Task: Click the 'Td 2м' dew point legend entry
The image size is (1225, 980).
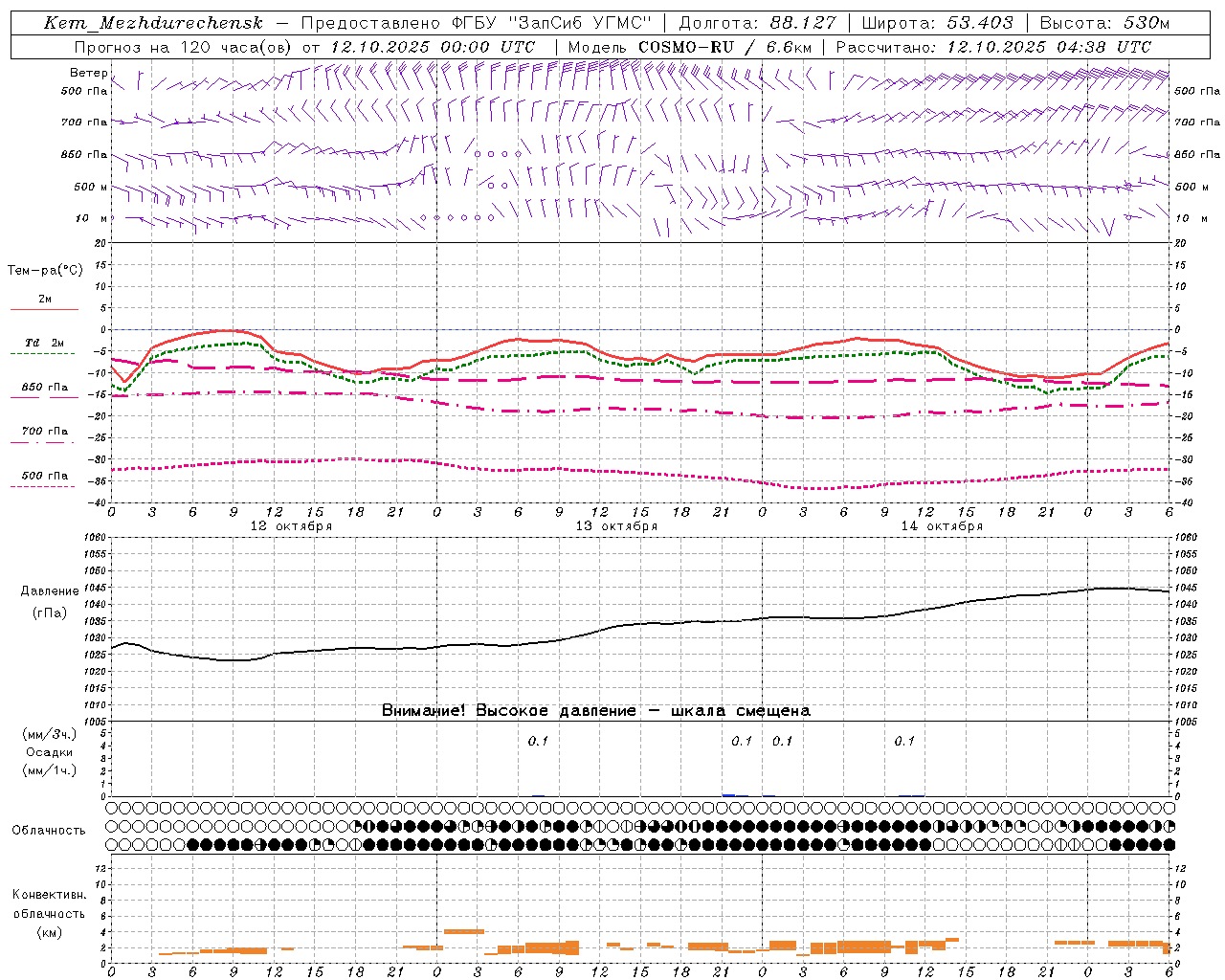Action: click(x=45, y=343)
